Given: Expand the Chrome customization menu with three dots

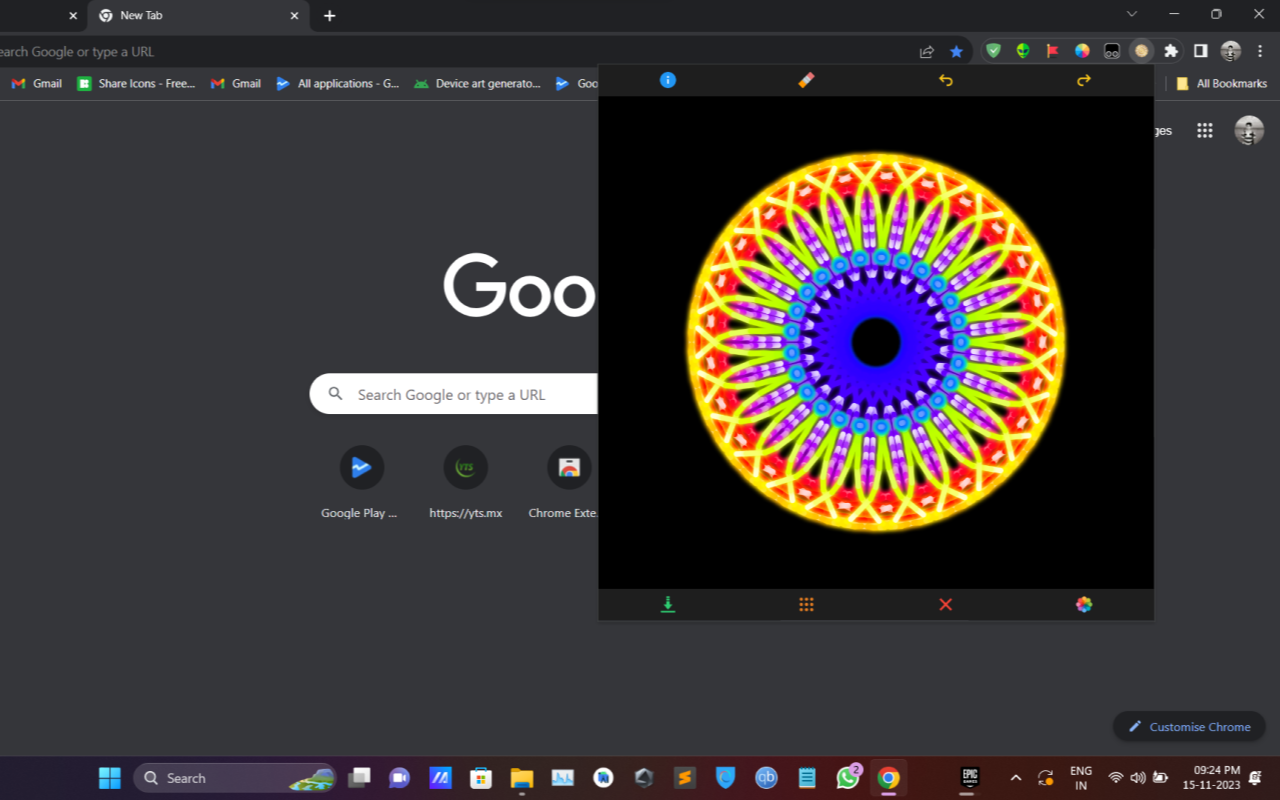Looking at the screenshot, I should tap(1259, 51).
